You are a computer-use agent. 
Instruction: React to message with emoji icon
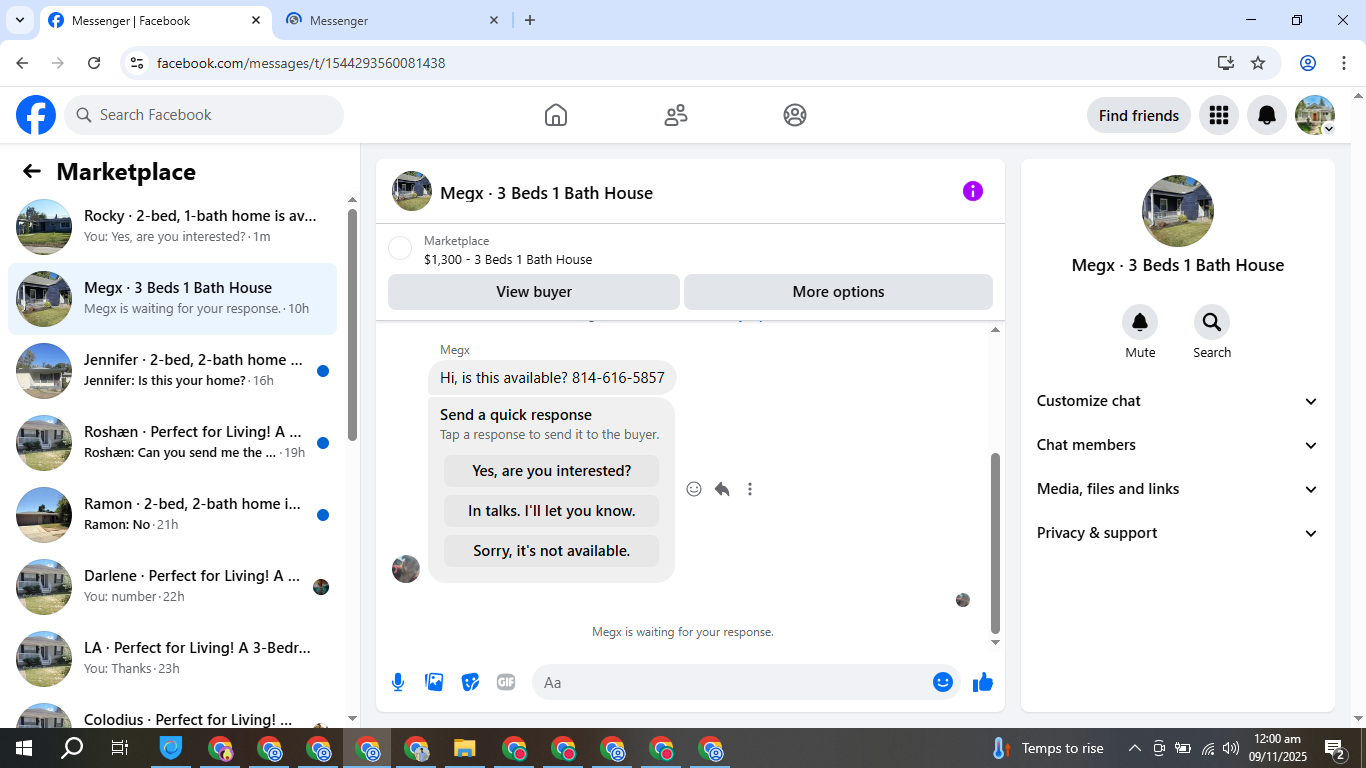coord(694,489)
